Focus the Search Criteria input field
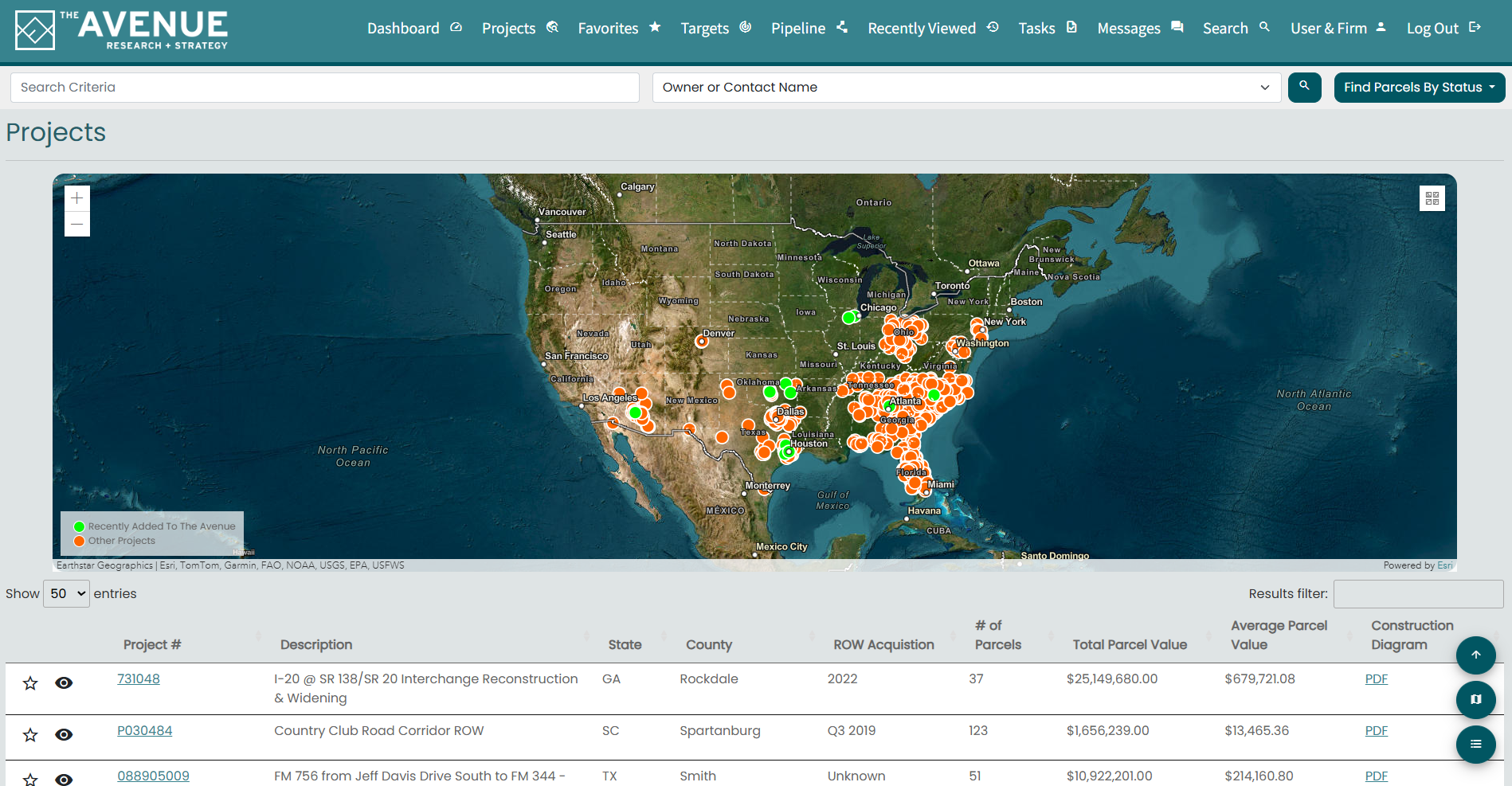Viewport: 1512px width, 786px height. (325, 88)
